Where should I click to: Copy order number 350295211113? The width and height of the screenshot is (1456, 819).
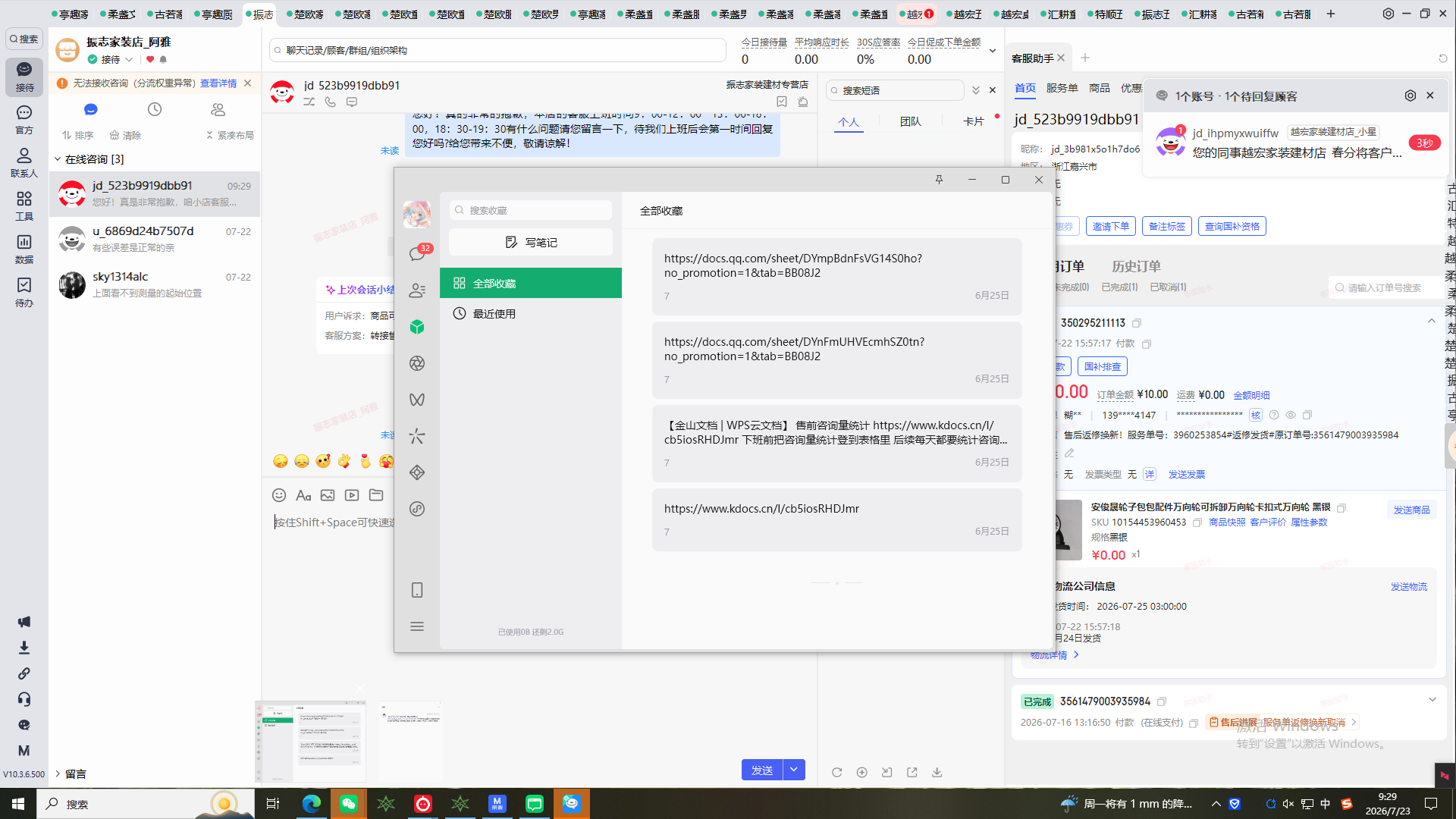(x=1137, y=323)
